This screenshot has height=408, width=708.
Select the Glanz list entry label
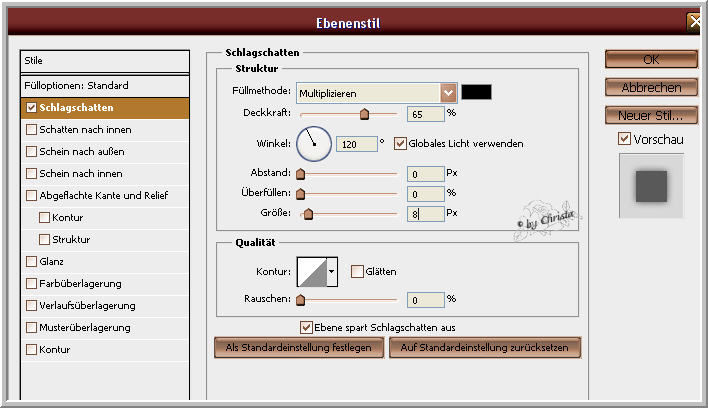(x=51, y=261)
